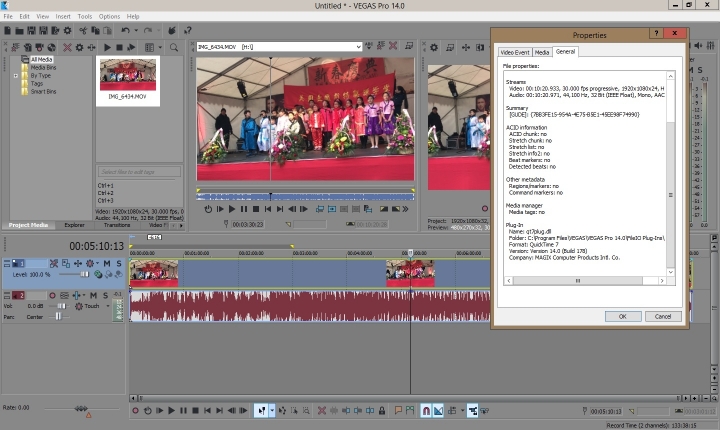Viewport: 720px width, 430px height.
Task: Toggle Automatic Crossfades button
Action: pos(438,411)
